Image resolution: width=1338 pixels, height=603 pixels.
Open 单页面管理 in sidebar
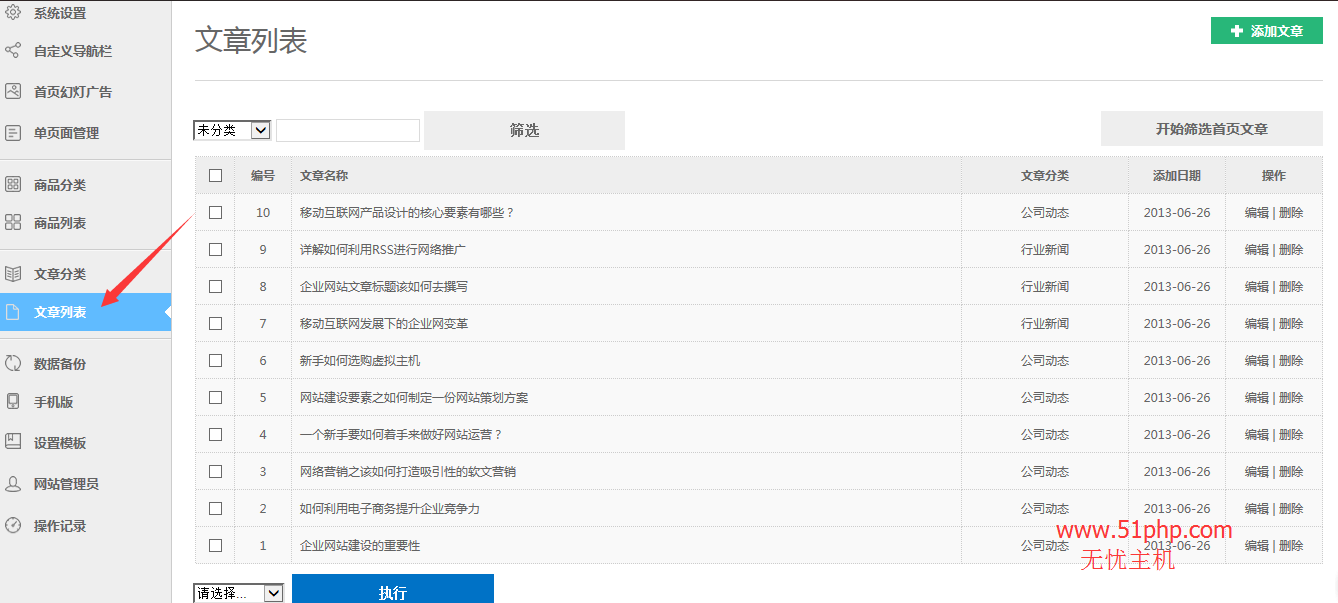(66, 133)
